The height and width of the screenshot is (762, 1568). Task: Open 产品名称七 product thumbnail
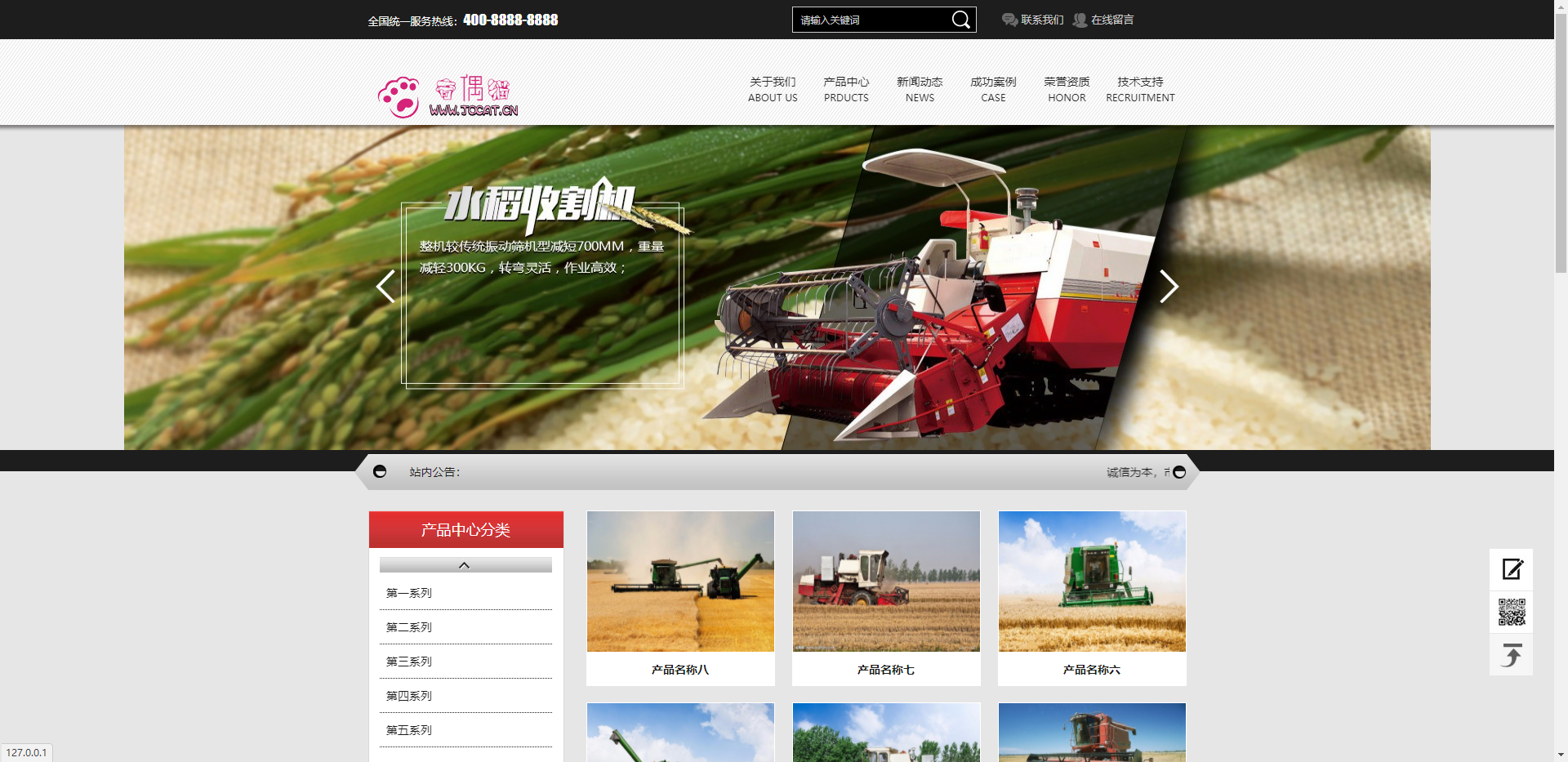(886, 582)
